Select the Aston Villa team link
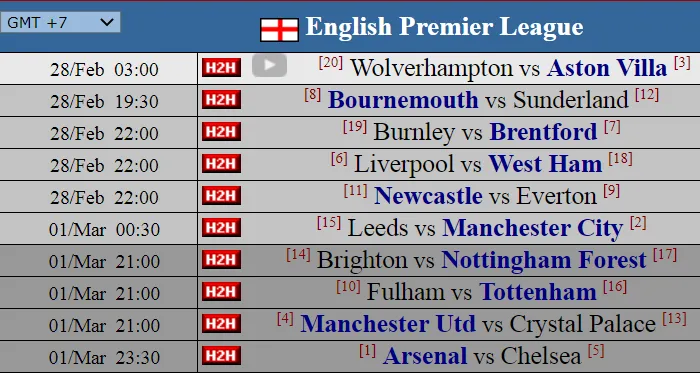 tap(607, 68)
